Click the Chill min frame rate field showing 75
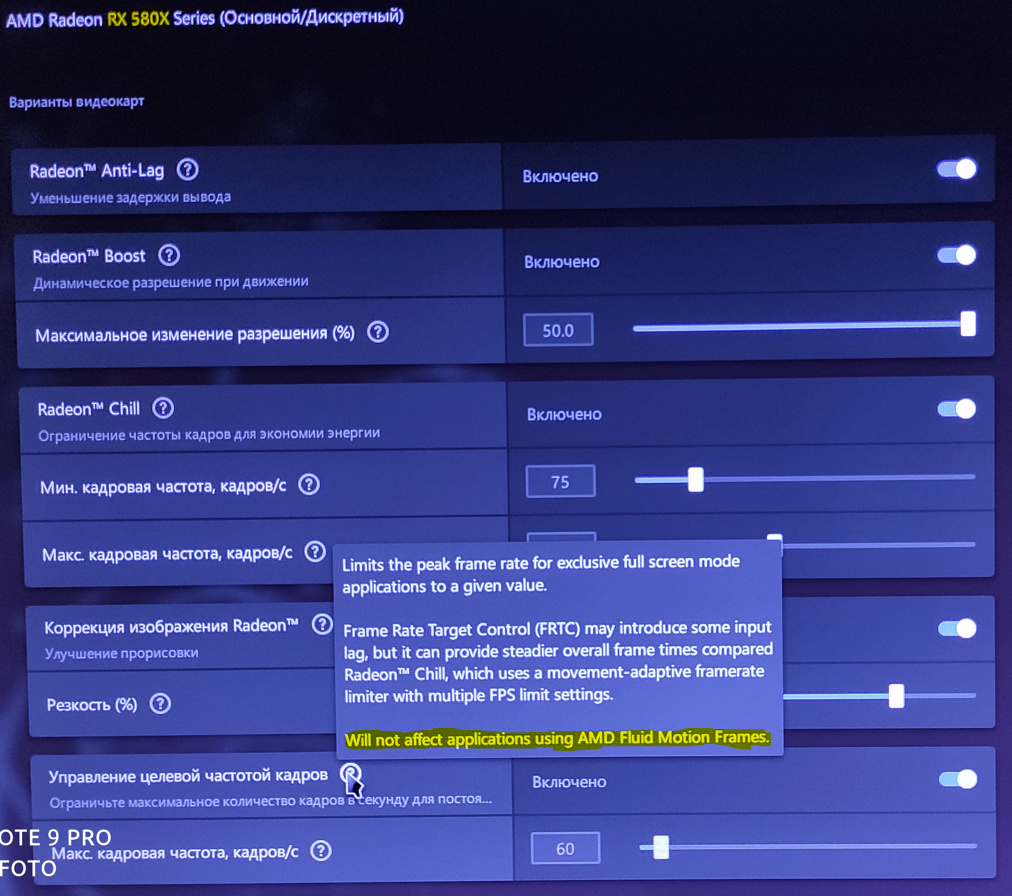This screenshot has height=896, width=1012. click(x=560, y=482)
